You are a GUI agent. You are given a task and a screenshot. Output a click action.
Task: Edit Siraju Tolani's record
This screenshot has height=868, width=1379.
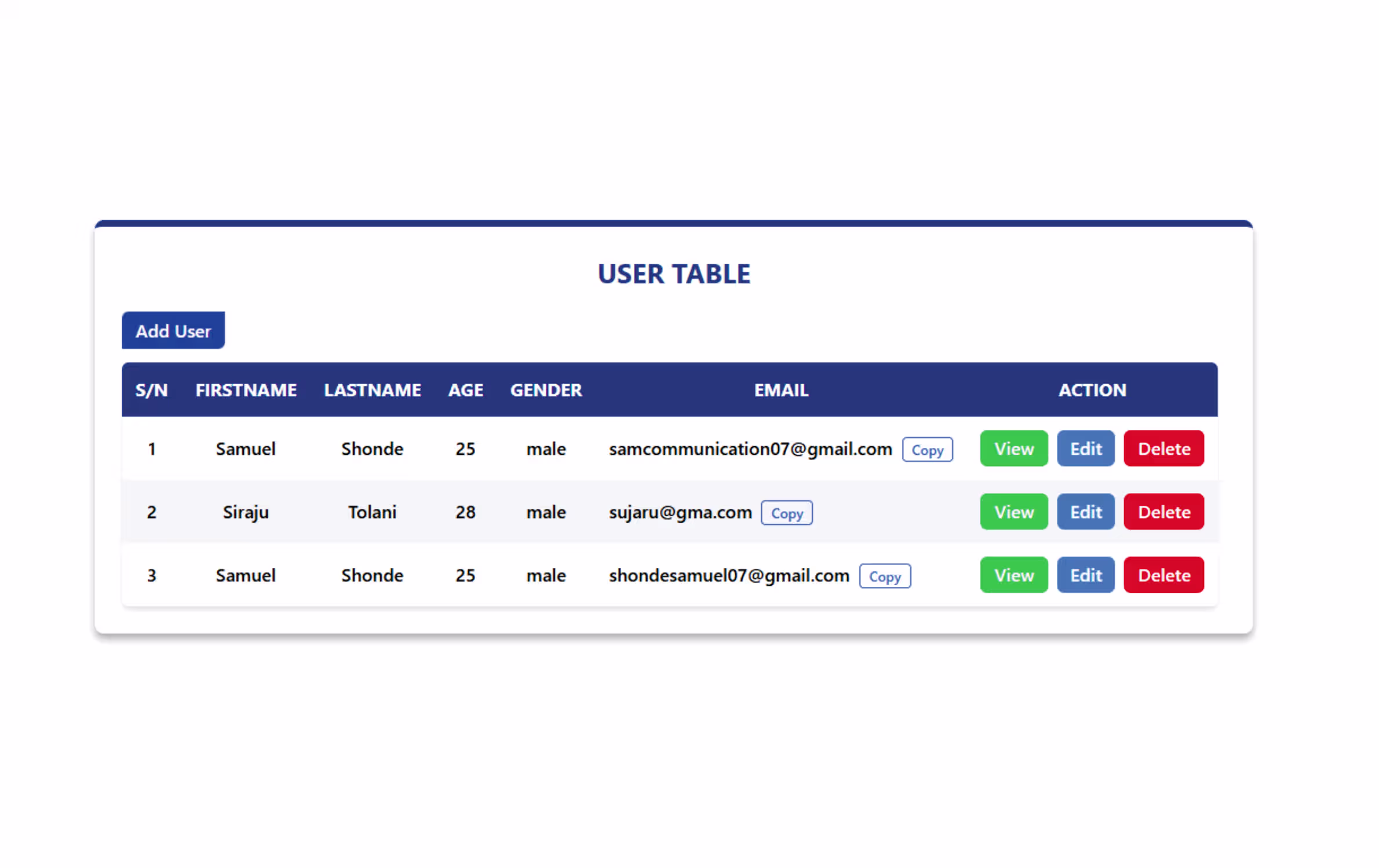pos(1086,512)
